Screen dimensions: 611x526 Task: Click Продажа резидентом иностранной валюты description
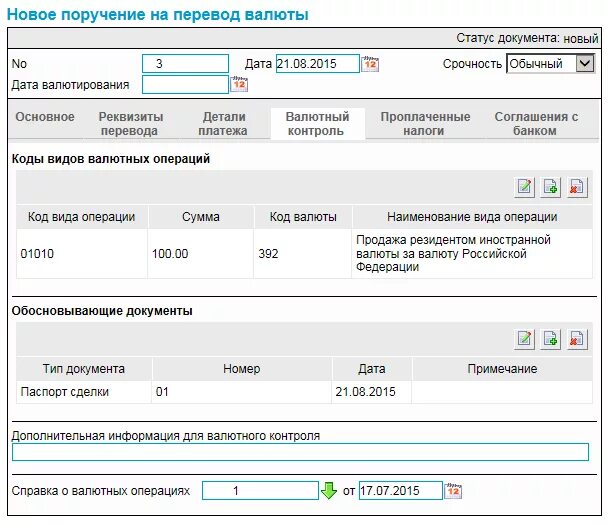click(x=472, y=254)
